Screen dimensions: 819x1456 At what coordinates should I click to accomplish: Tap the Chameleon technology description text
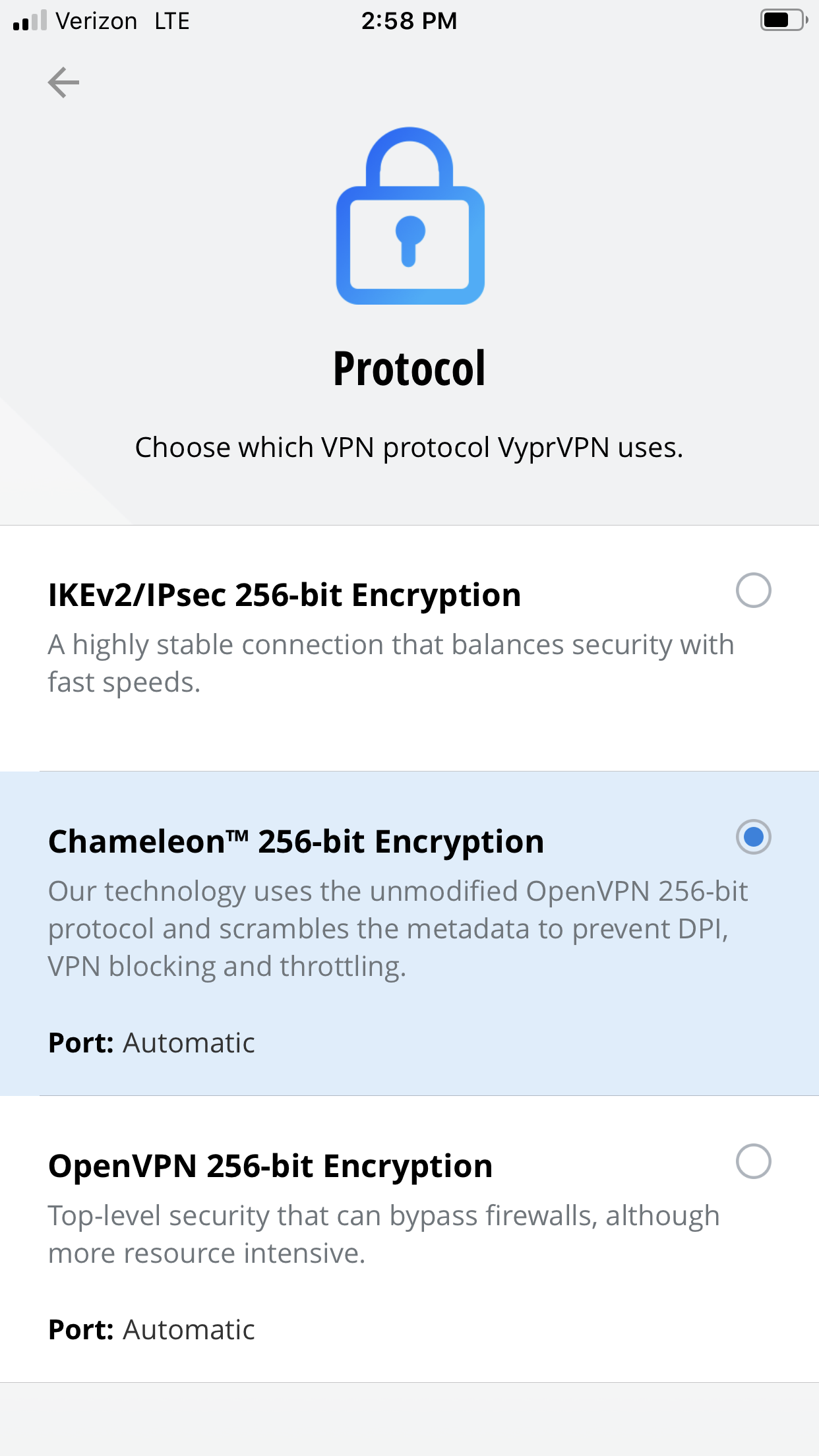398,928
